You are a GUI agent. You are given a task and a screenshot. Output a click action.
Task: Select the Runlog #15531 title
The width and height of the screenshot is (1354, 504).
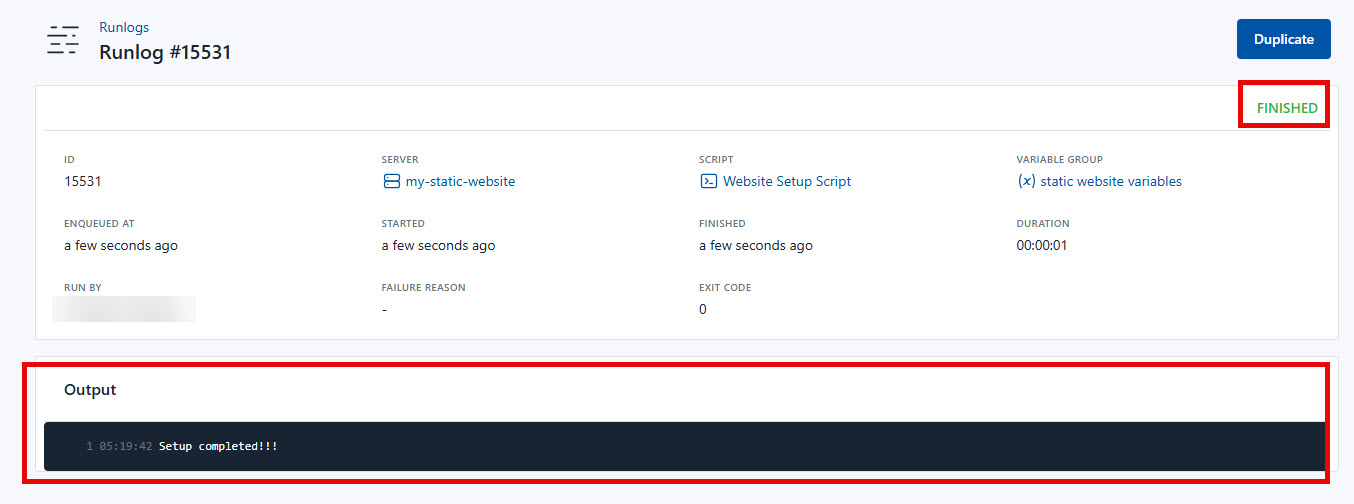pos(165,52)
